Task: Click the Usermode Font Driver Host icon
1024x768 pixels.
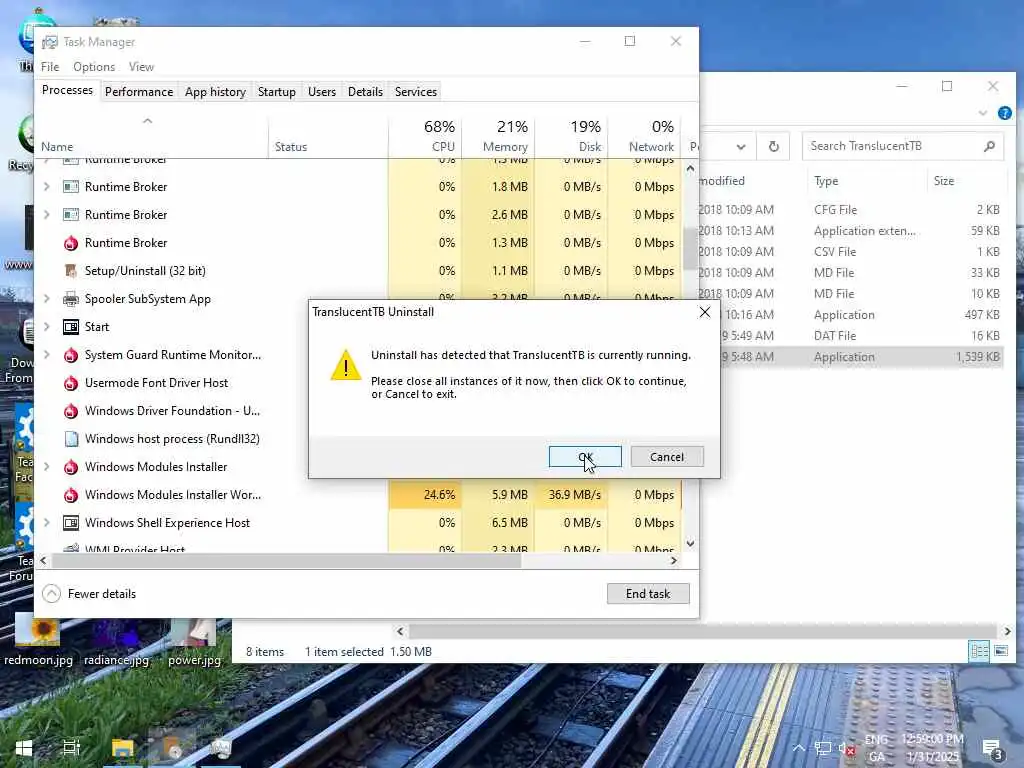Action: (71, 383)
